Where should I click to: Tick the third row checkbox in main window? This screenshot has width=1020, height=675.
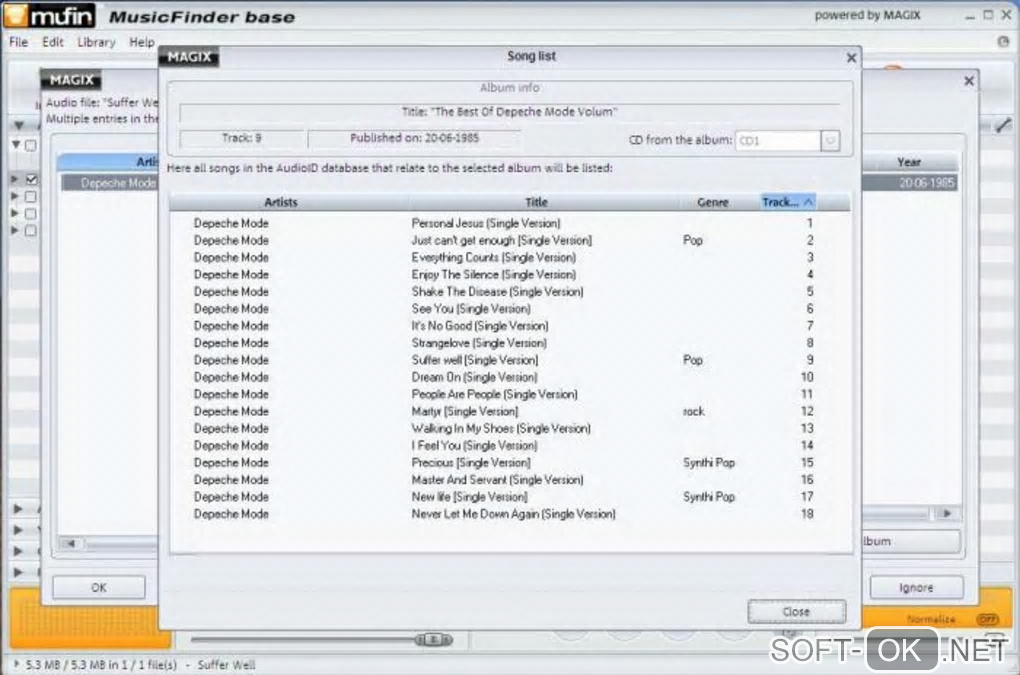(x=31, y=213)
